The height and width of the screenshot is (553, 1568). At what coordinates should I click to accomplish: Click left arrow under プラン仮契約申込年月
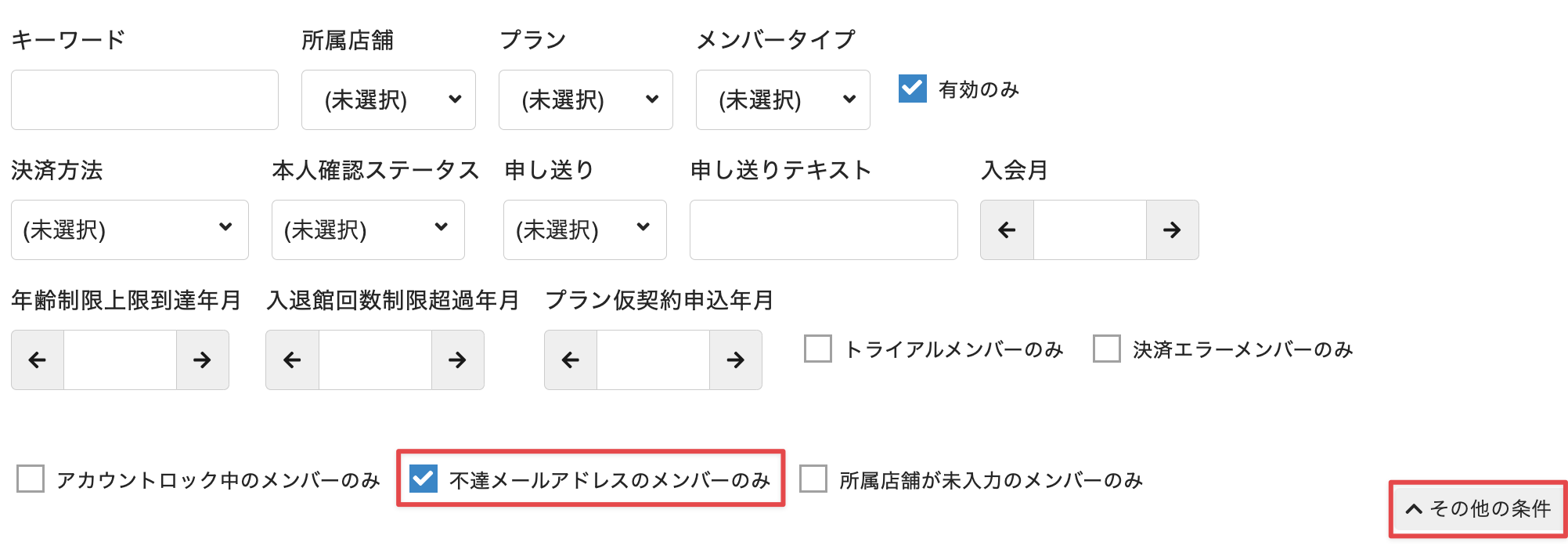[571, 360]
